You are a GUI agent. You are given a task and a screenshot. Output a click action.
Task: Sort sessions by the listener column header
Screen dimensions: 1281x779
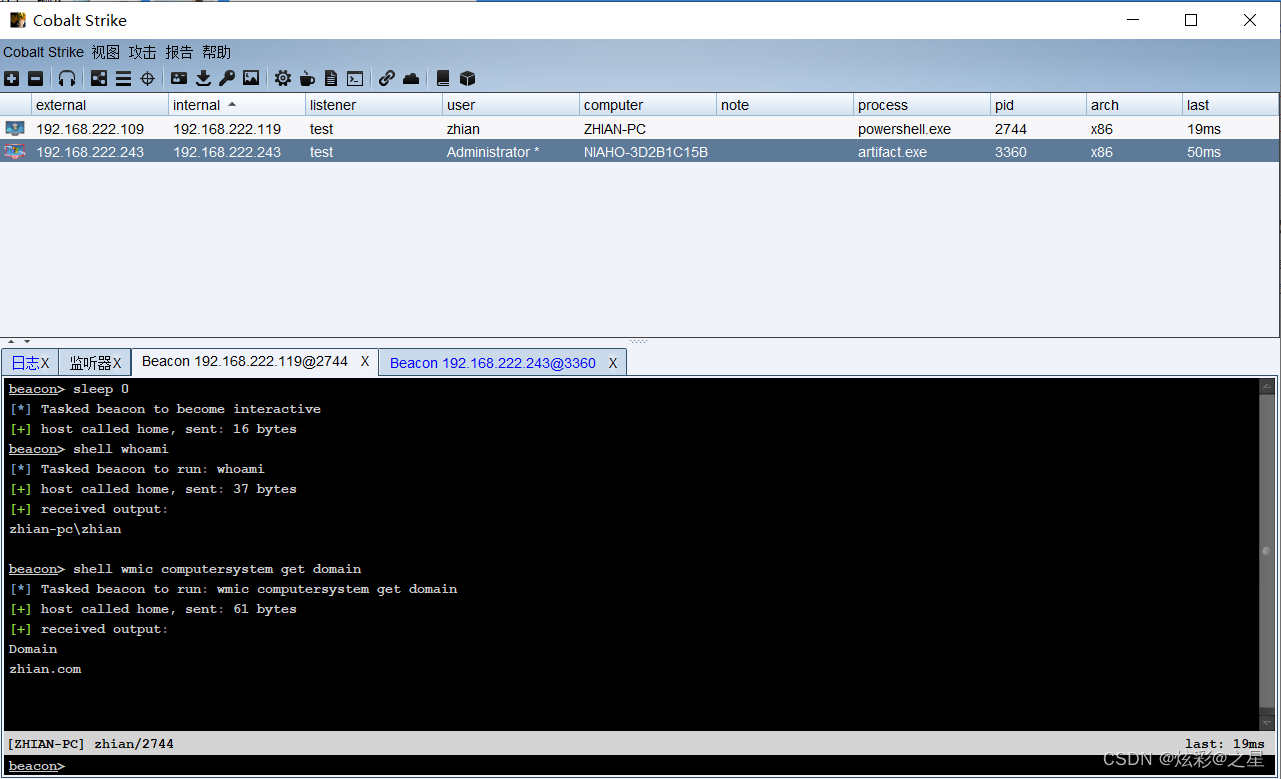click(374, 105)
